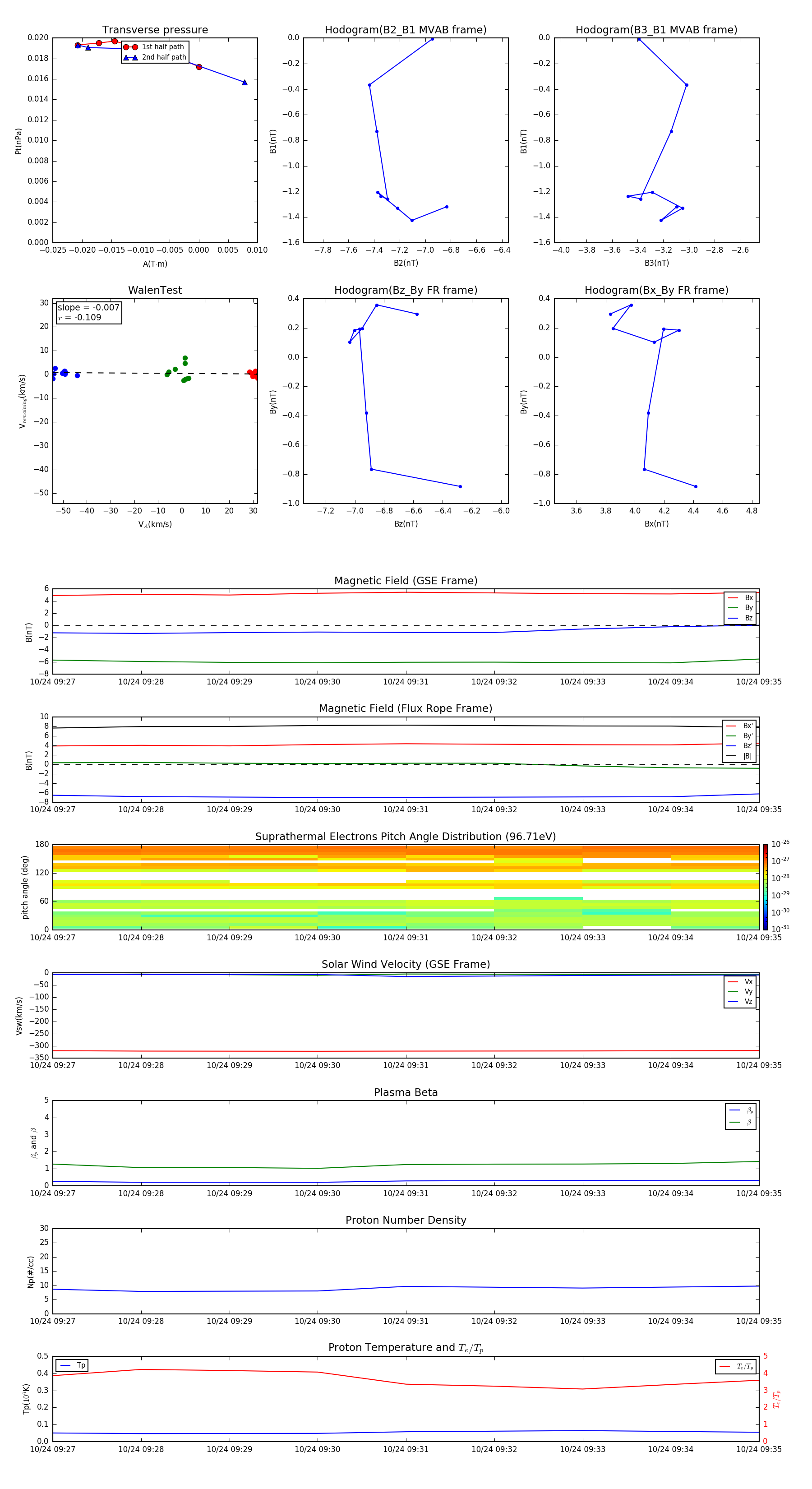Screen dimensions: 812x1489
Task: Click the bottom-right point in the Bz_By hodogram
Action: [x=460, y=487]
